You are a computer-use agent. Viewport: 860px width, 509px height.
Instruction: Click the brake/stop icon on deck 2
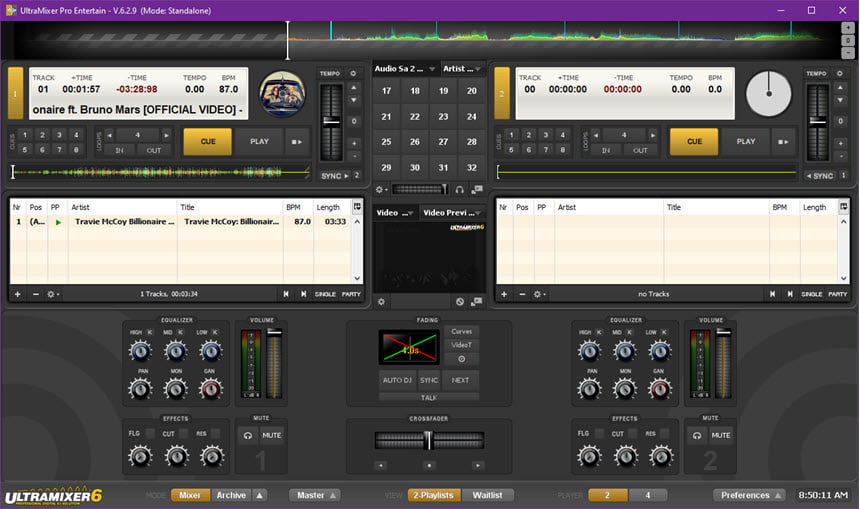[x=783, y=142]
